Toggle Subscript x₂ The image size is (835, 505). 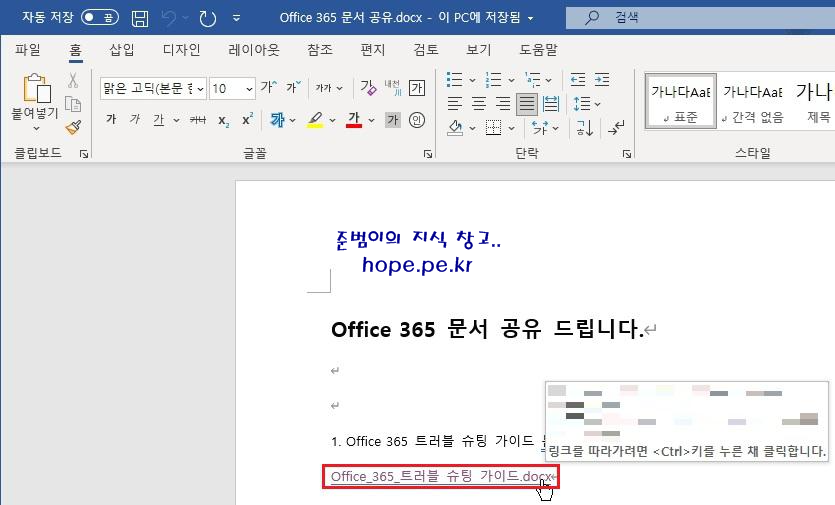click(x=224, y=120)
